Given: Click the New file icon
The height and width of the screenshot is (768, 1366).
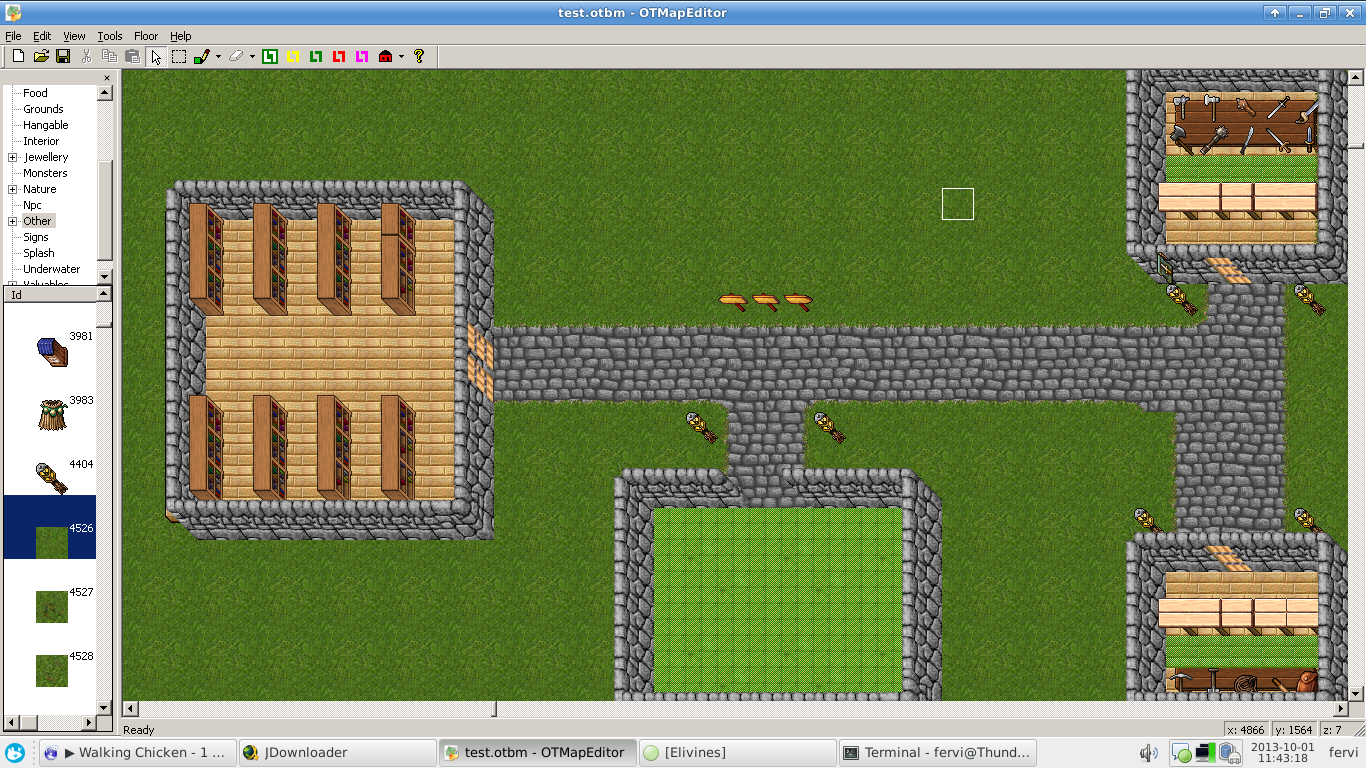Looking at the screenshot, I should click(18, 57).
